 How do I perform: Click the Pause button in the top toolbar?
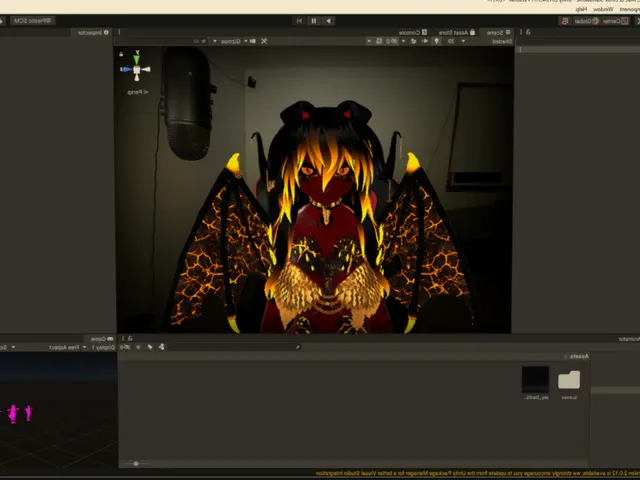click(x=313, y=21)
